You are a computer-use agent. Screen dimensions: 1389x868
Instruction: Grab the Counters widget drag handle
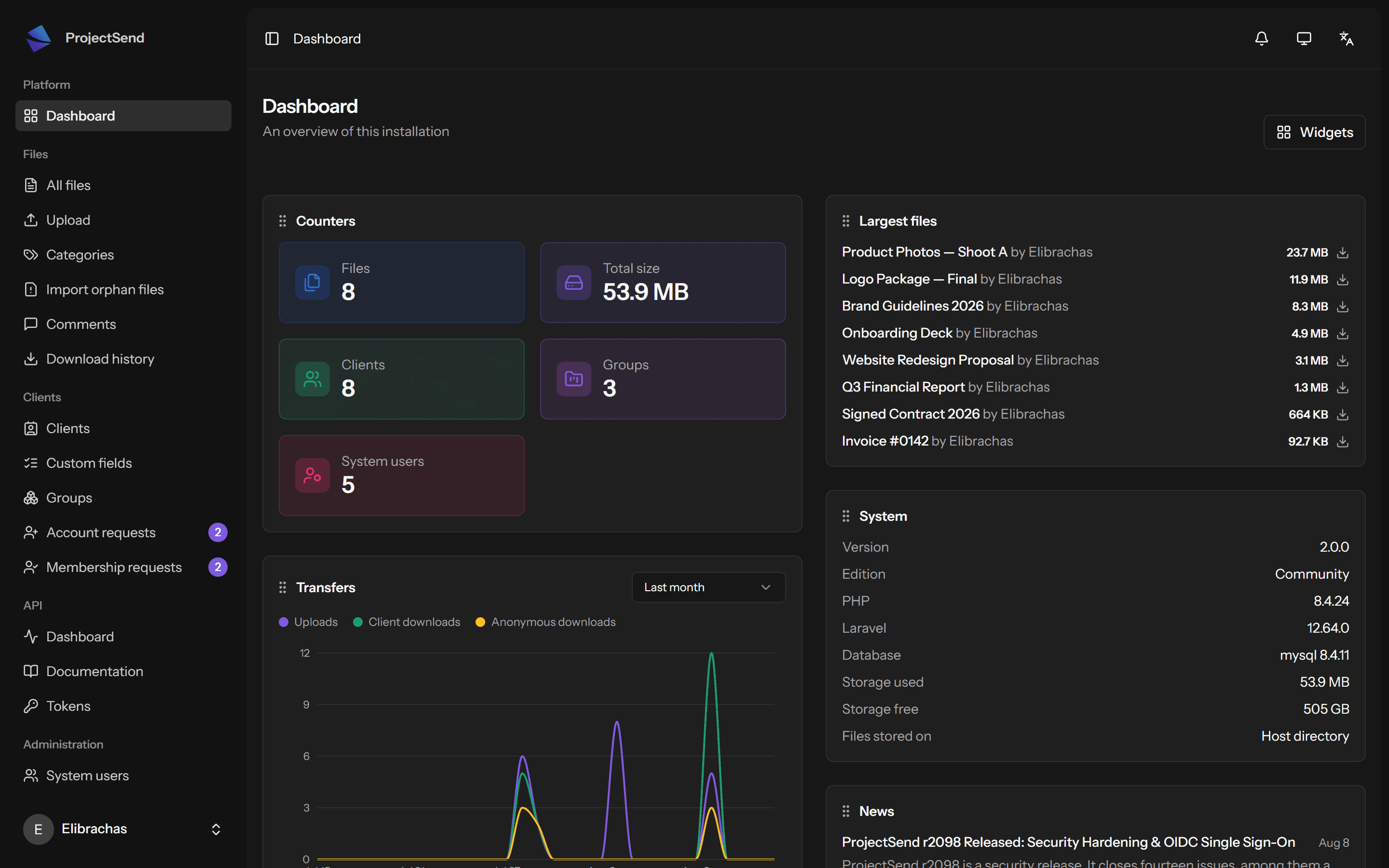(283, 221)
